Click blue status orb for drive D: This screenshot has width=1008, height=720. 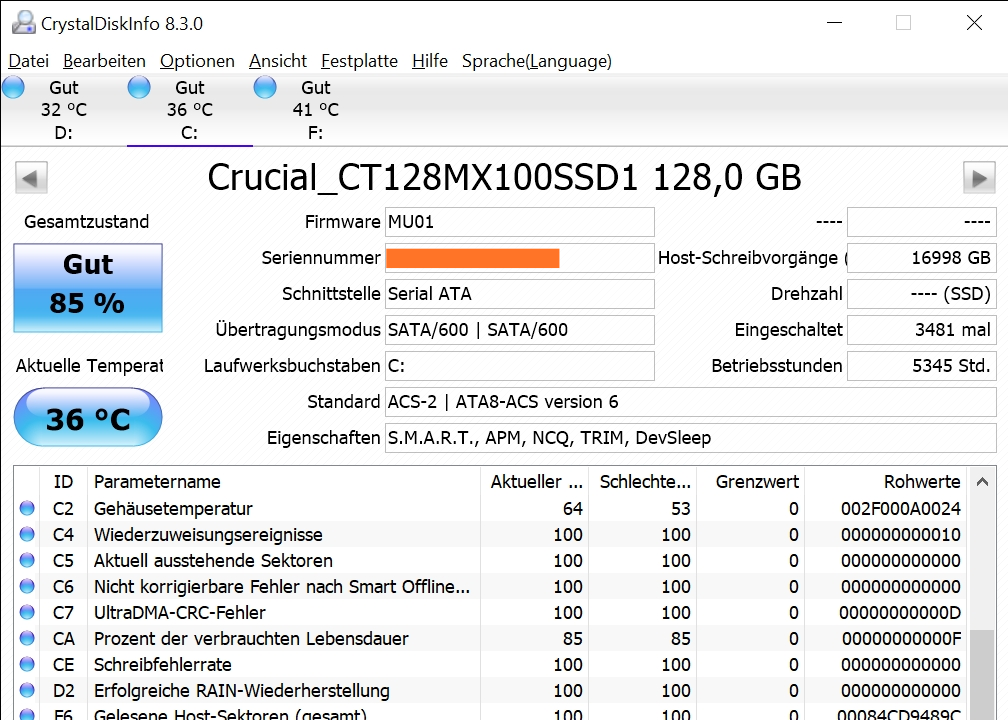click(x=14, y=87)
